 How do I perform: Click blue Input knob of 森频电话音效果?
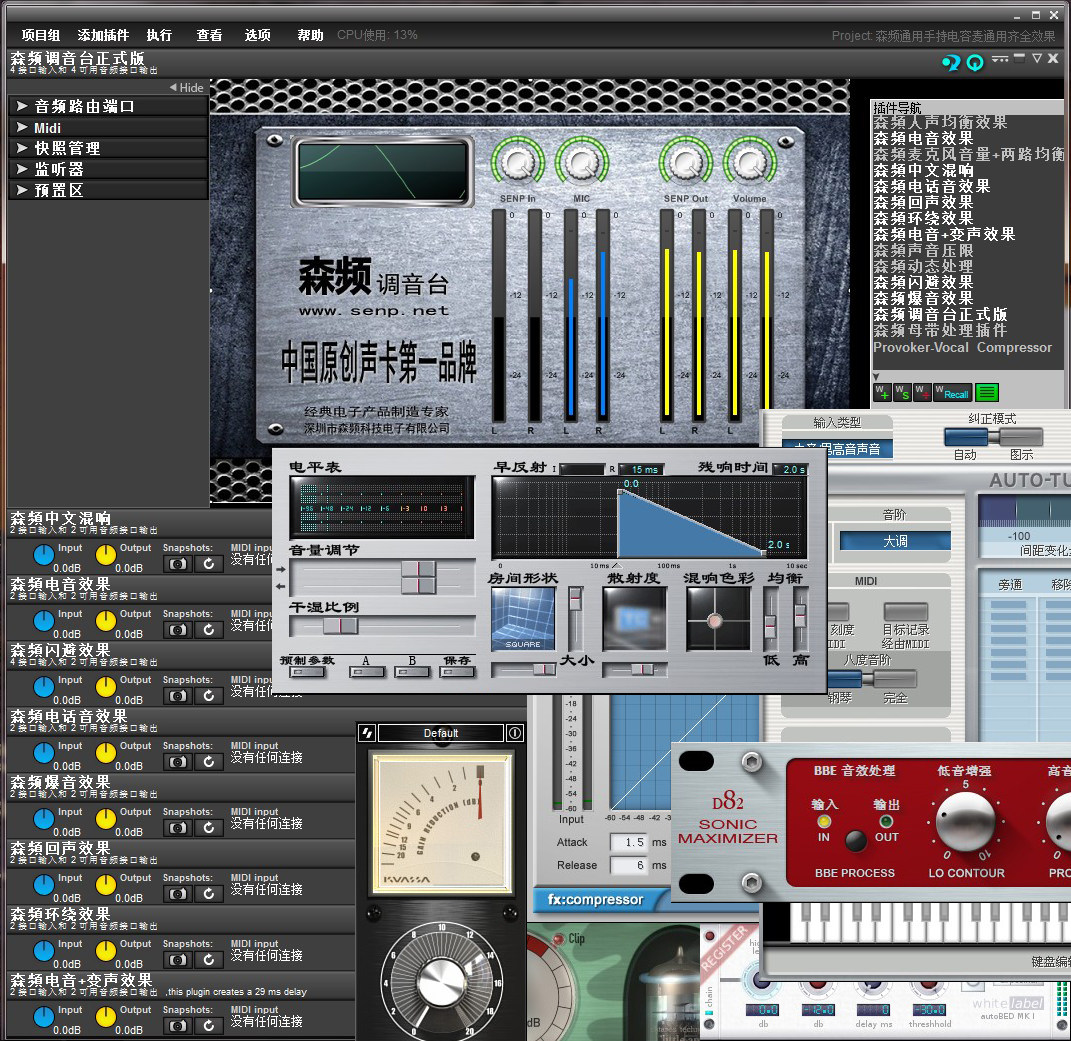coord(44,753)
